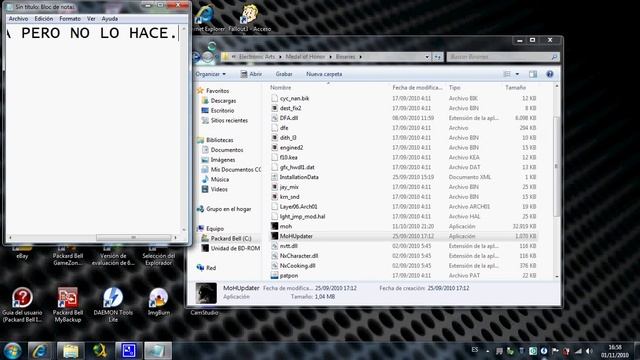Open the Archivo menu in Notepad
The image size is (640, 360).
[x=18, y=19]
